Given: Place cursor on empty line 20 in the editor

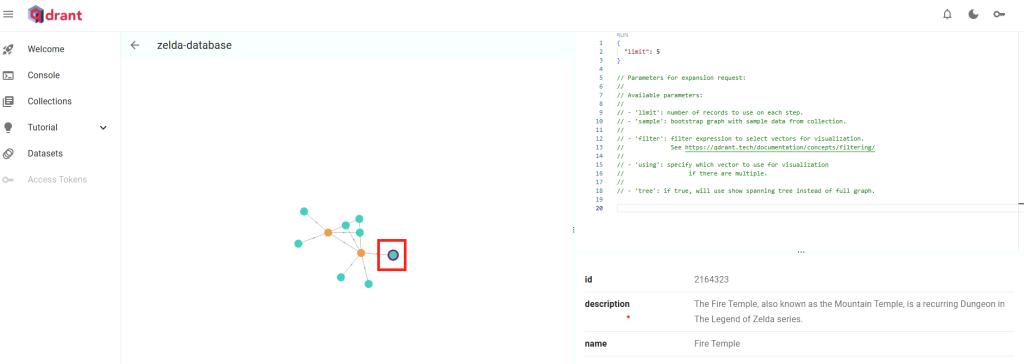Looking at the screenshot, I should click(816, 208).
